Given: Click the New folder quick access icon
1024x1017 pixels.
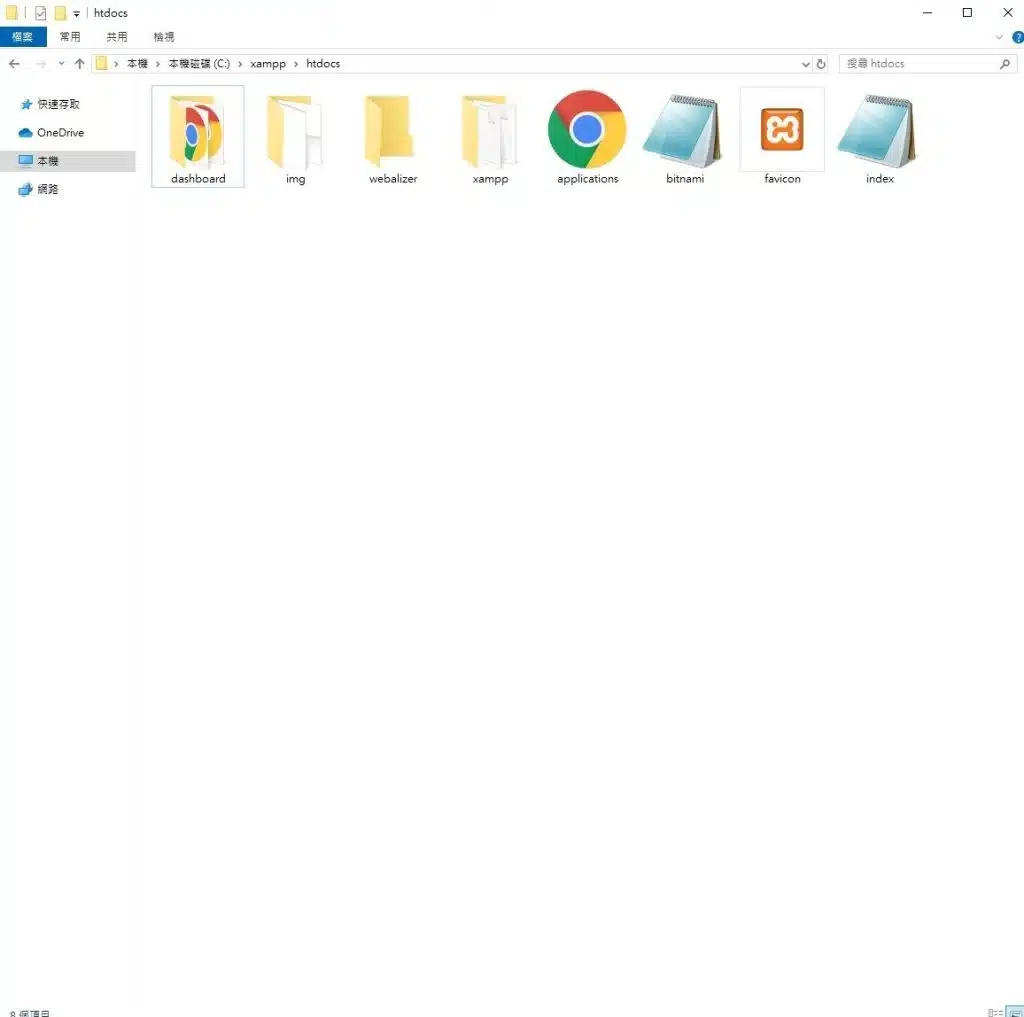Looking at the screenshot, I should click(x=60, y=12).
